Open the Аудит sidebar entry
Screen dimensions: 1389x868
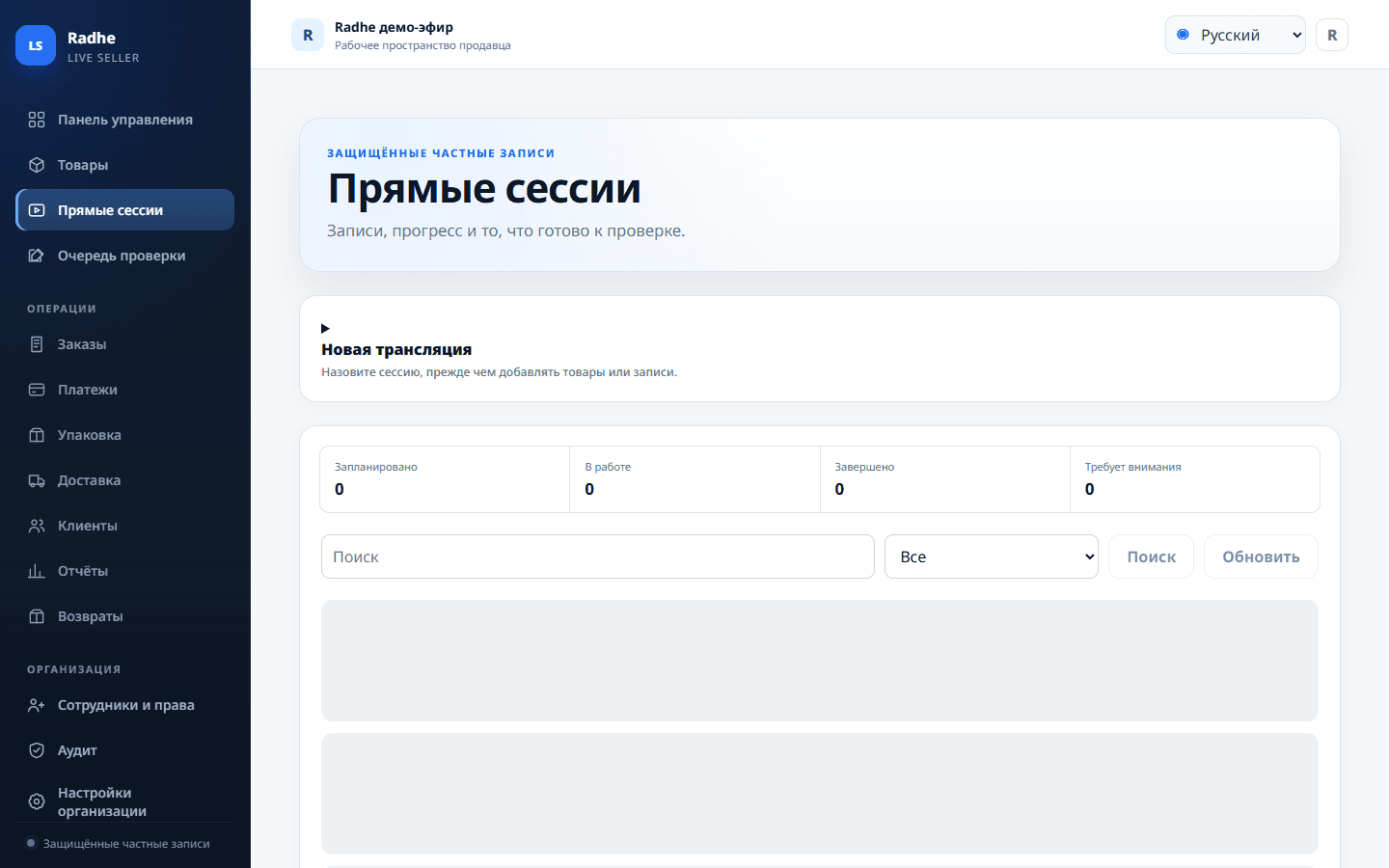point(124,750)
